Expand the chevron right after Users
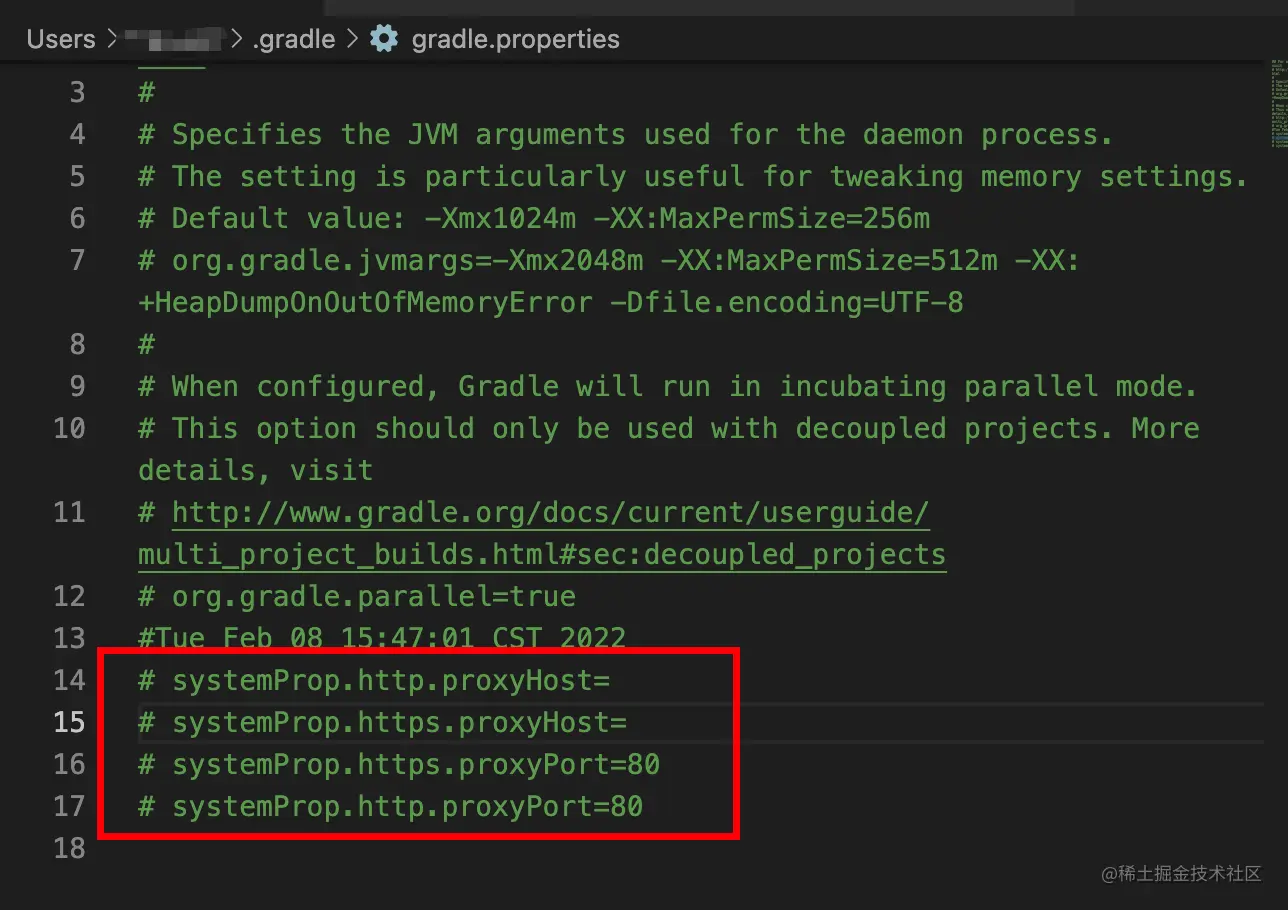The image size is (1288, 910). 111,39
